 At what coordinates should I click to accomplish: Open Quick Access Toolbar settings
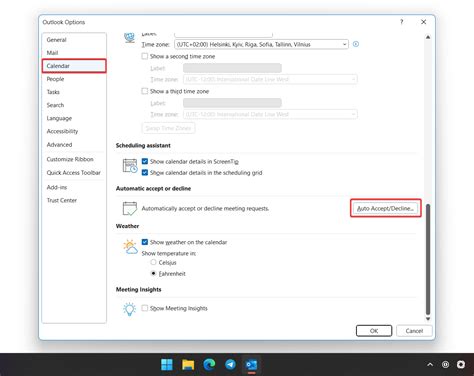(74, 173)
